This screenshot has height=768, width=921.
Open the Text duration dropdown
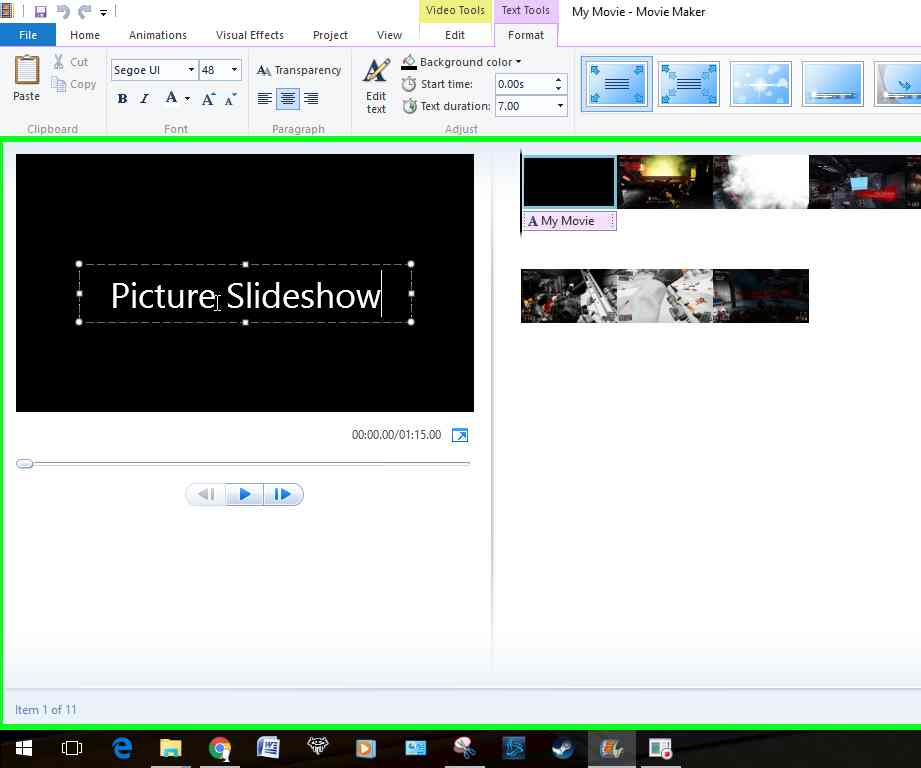559,106
